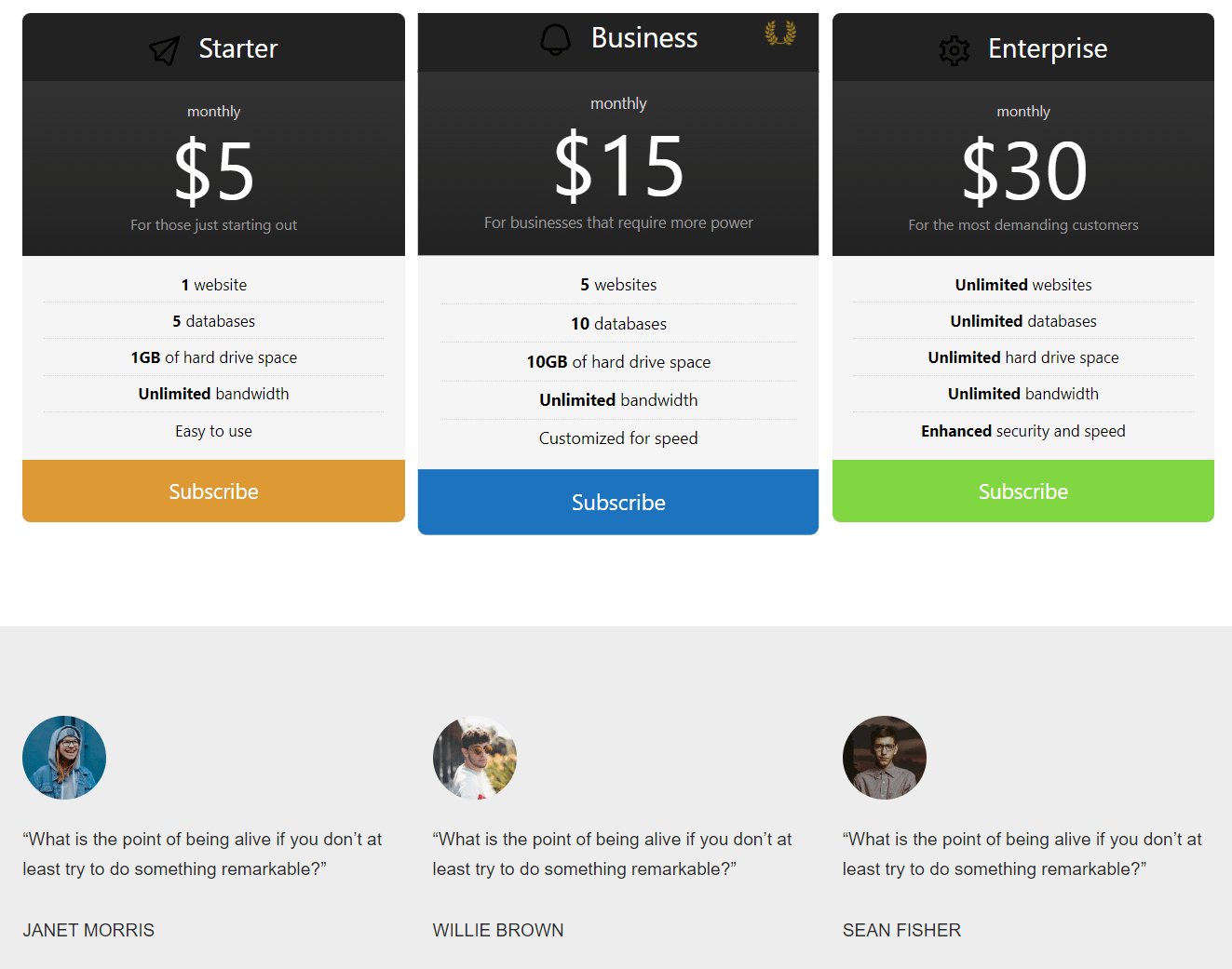Screen dimensions: 1232x969
Task: Select the Starter paper plane icon
Action: (164, 48)
